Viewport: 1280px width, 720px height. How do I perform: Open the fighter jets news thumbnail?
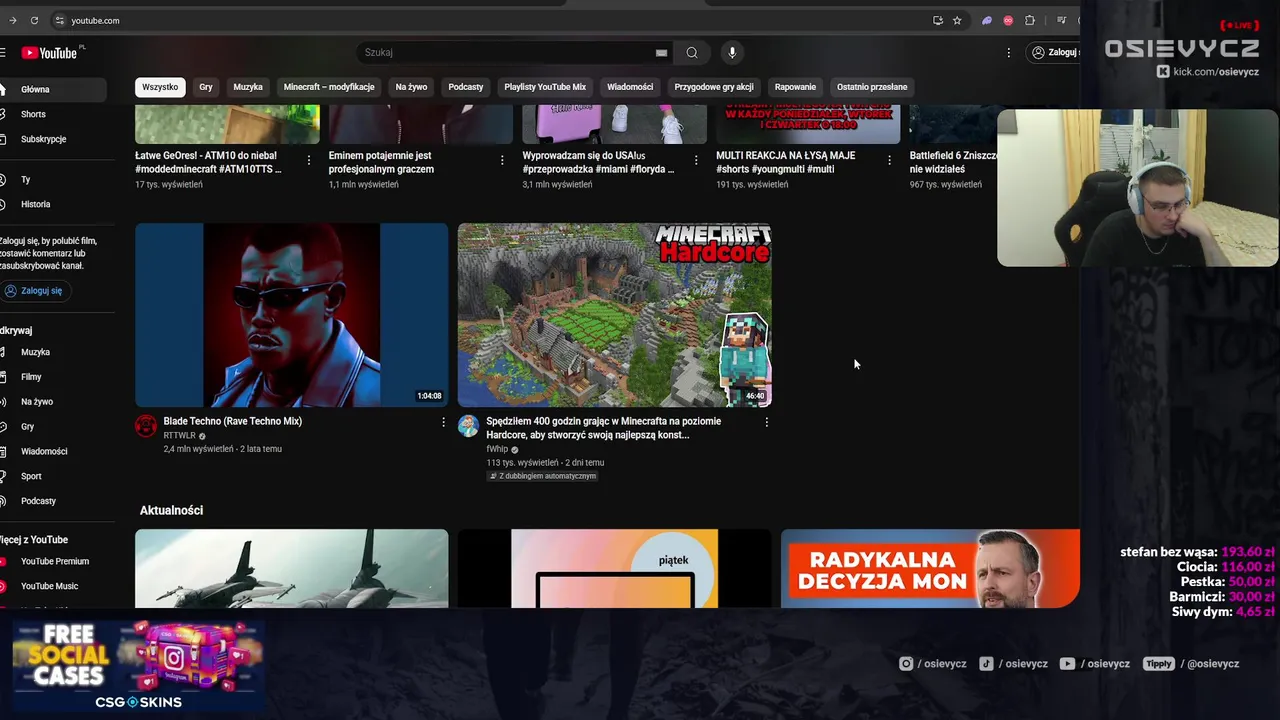tap(292, 568)
